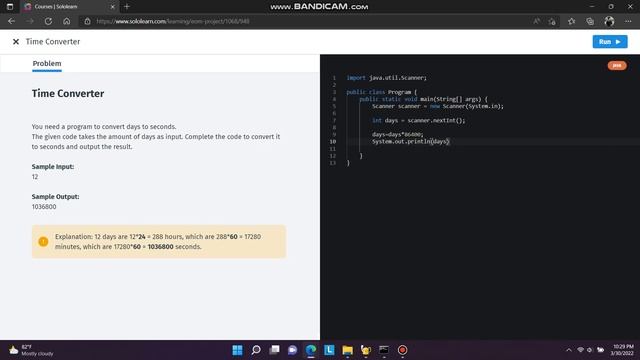This screenshot has width=640, height=360.
Task: Select the Problem tab
Action: click(x=47, y=64)
